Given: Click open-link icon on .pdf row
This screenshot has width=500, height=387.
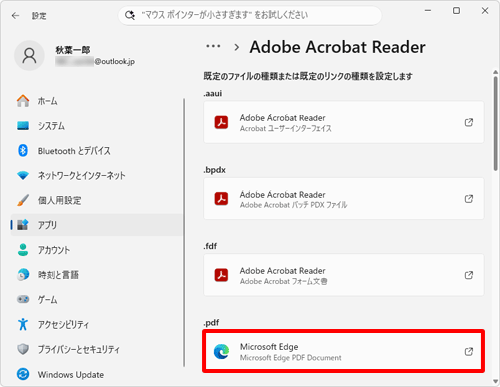Looking at the screenshot, I should [x=469, y=351].
